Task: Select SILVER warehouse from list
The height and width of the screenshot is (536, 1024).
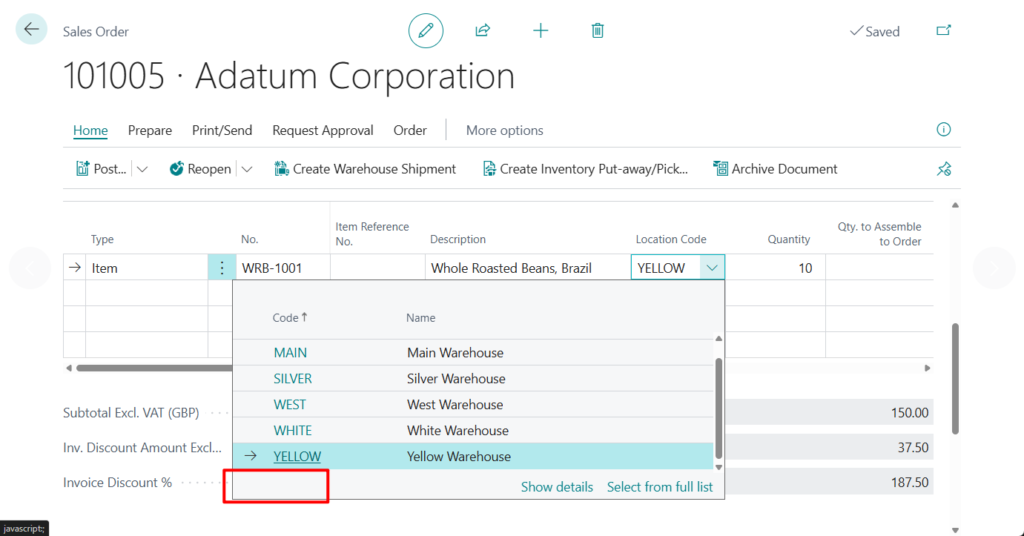Action: (x=292, y=379)
